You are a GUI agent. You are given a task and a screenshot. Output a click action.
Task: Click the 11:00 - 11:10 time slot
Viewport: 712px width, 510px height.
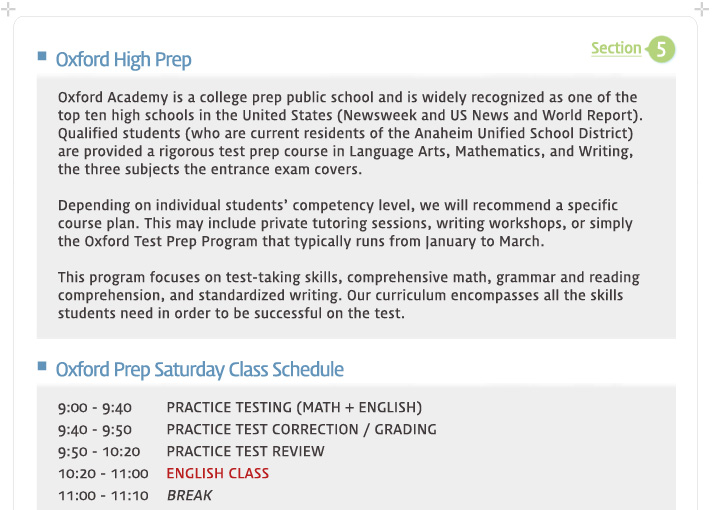point(103,495)
